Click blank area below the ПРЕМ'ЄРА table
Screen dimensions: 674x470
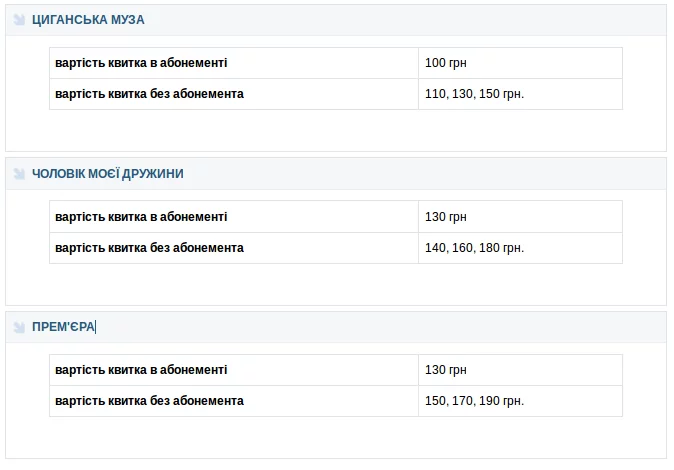(336, 437)
